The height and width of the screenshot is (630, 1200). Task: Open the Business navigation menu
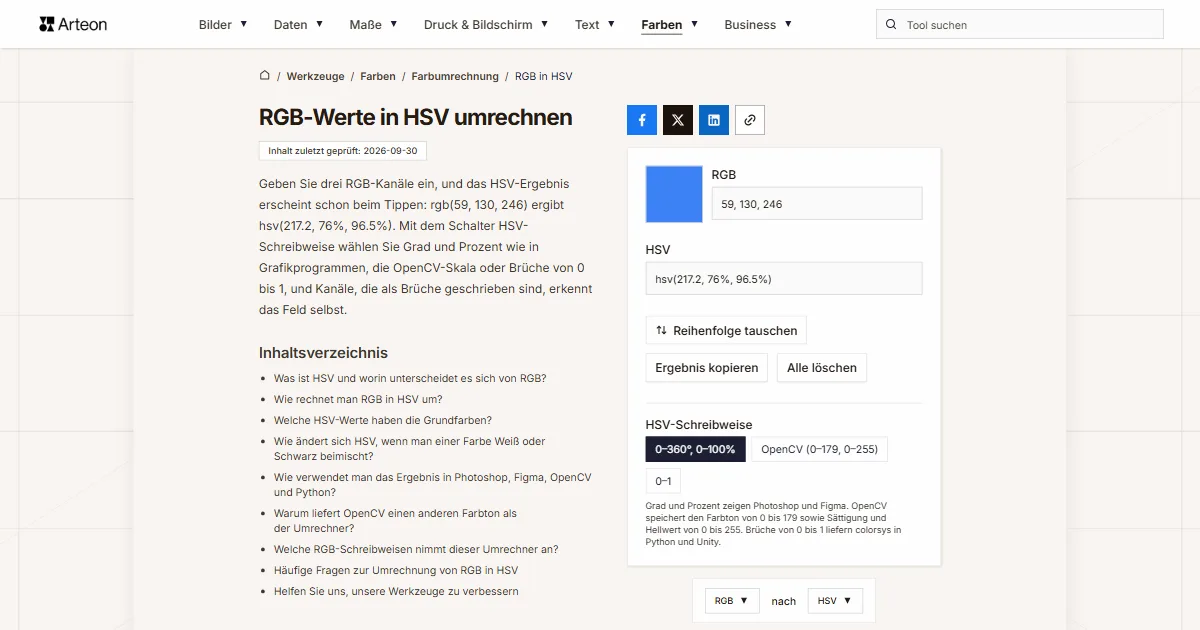[x=758, y=25]
